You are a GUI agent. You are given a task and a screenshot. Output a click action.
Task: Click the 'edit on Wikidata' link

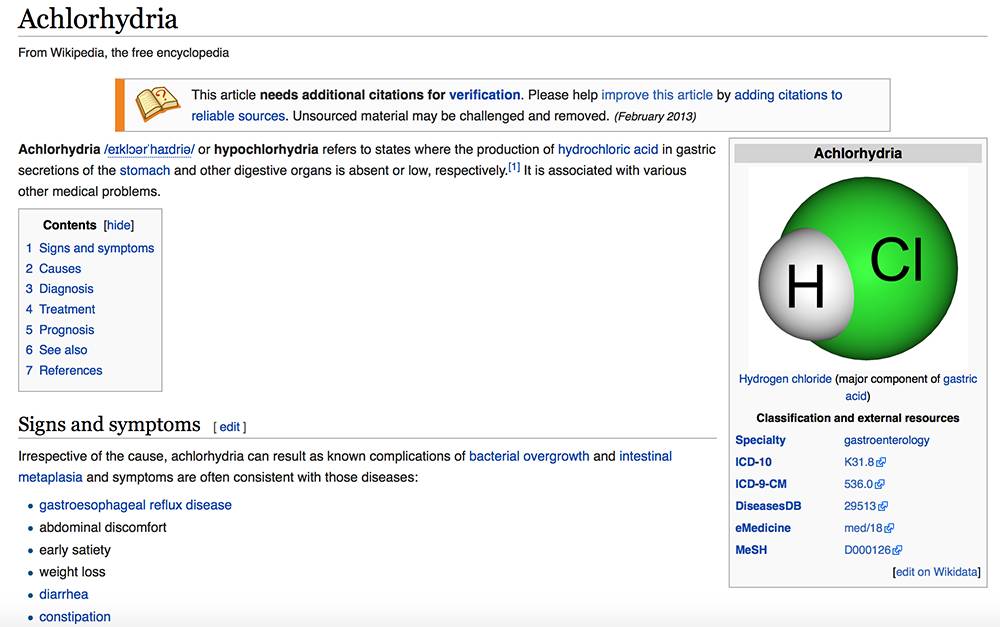[937, 572]
